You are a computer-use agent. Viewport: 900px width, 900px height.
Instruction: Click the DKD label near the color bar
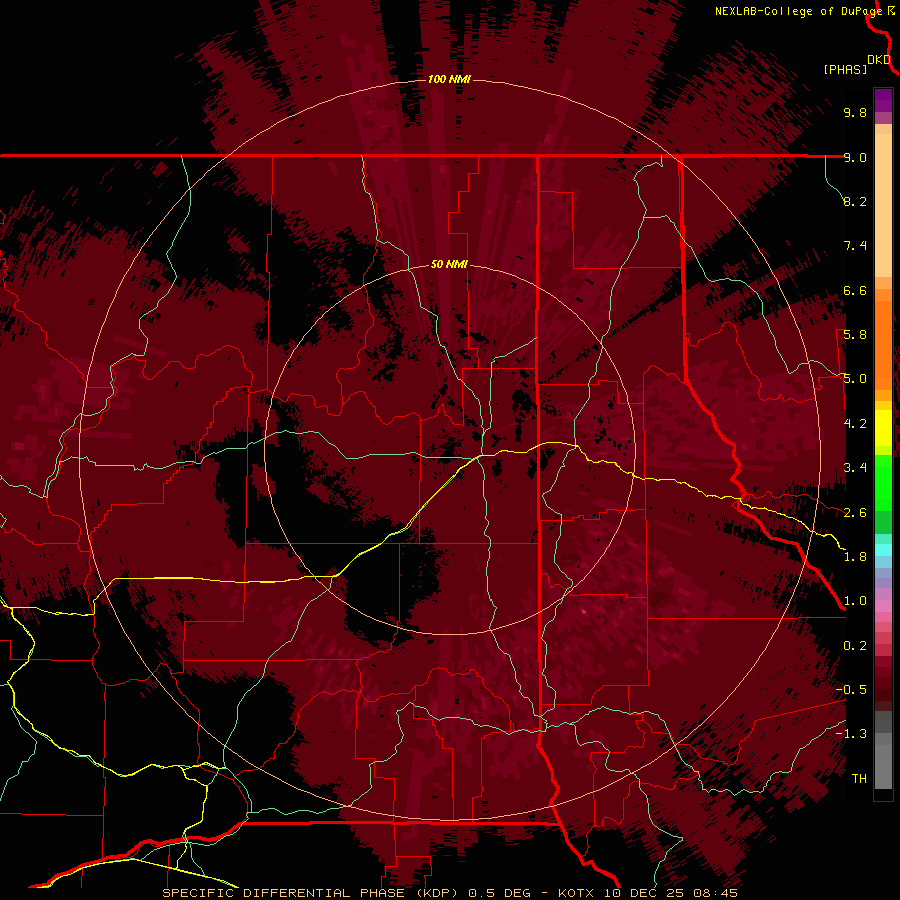[x=879, y=60]
